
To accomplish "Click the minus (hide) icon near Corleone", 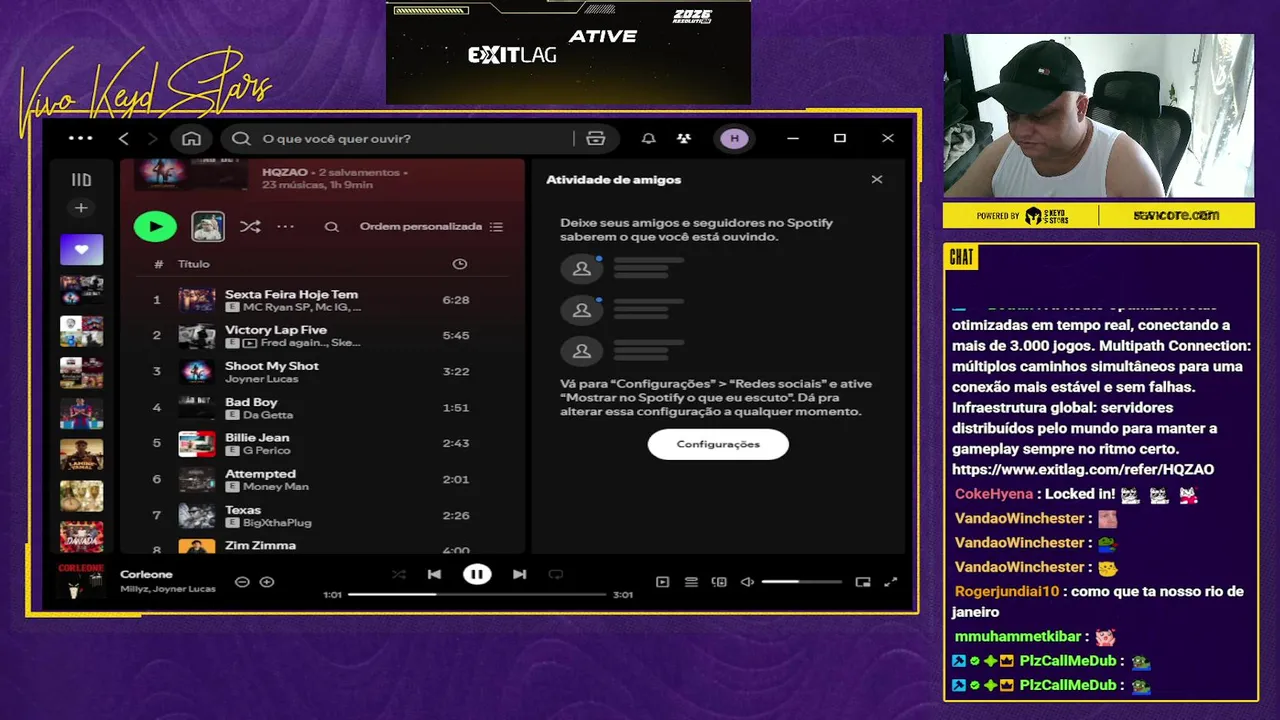I will pyautogui.click(x=242, y=582).
